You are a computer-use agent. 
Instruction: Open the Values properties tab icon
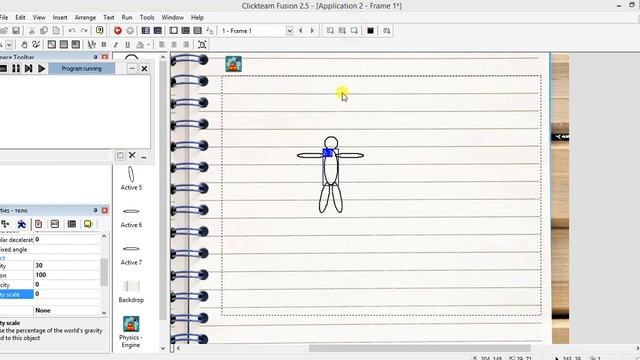coord(55,224)
